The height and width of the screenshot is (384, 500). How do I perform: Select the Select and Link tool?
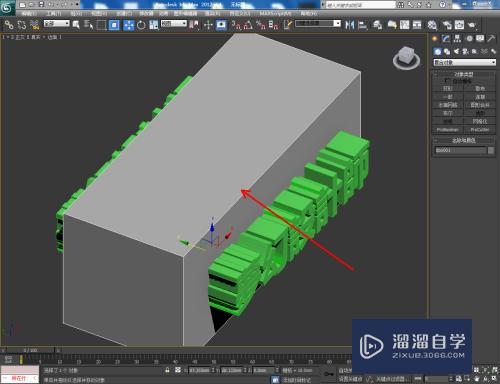tap(9, 25)
